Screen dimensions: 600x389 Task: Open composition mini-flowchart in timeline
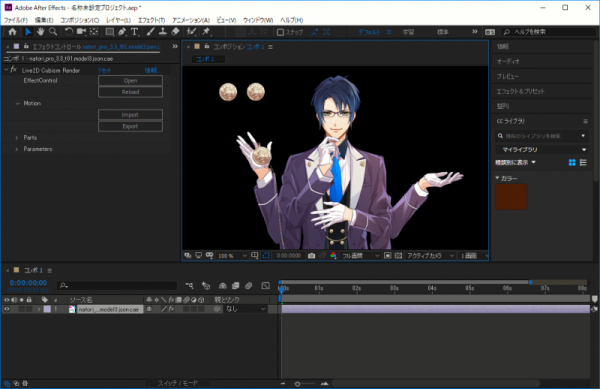tap(189, 286)
